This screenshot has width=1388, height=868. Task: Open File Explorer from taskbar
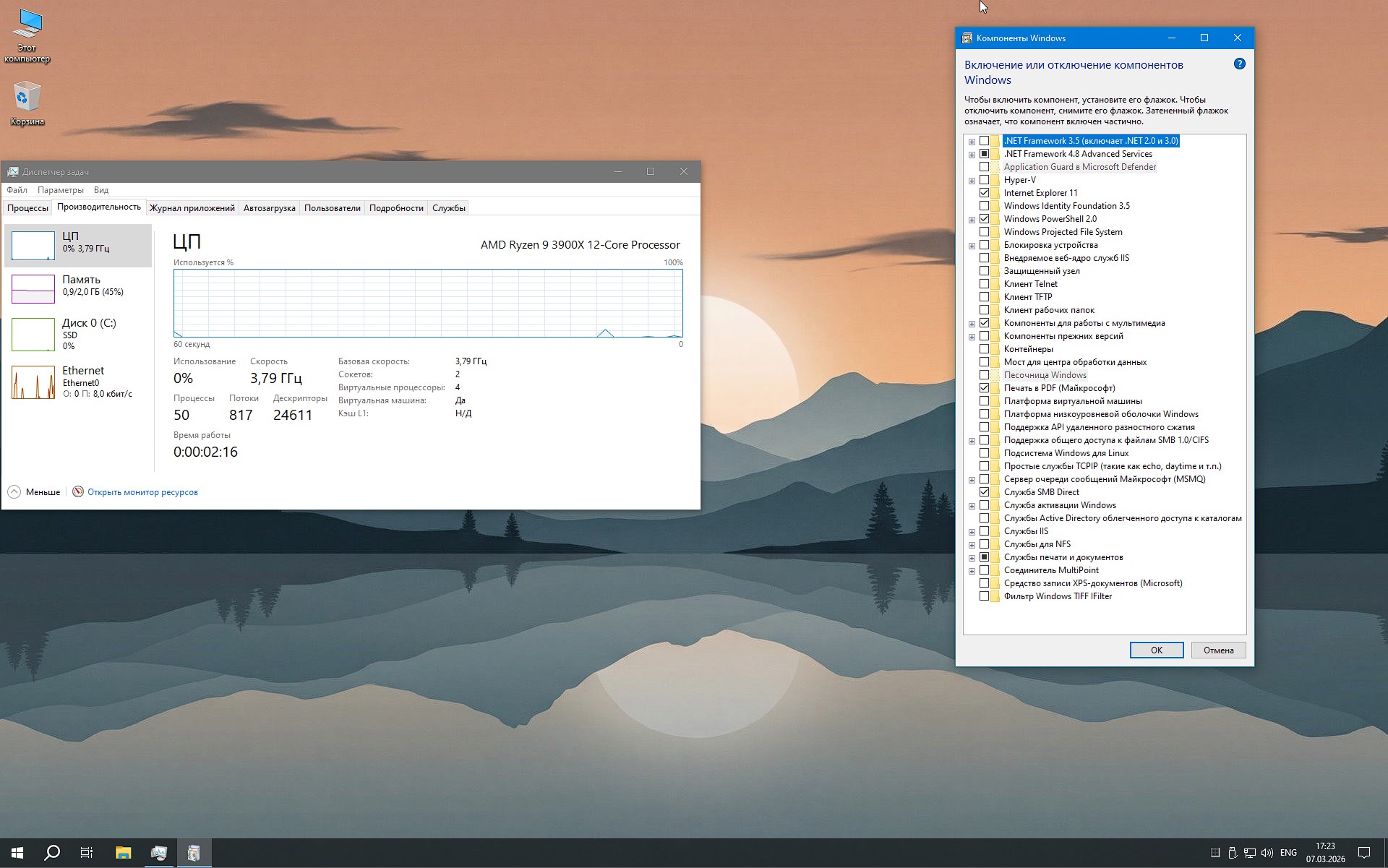pyautogui.click(x=123, y=853)
